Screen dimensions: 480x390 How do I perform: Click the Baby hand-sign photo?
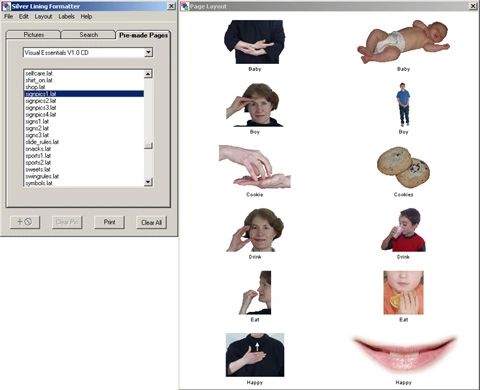pos(255,42)
